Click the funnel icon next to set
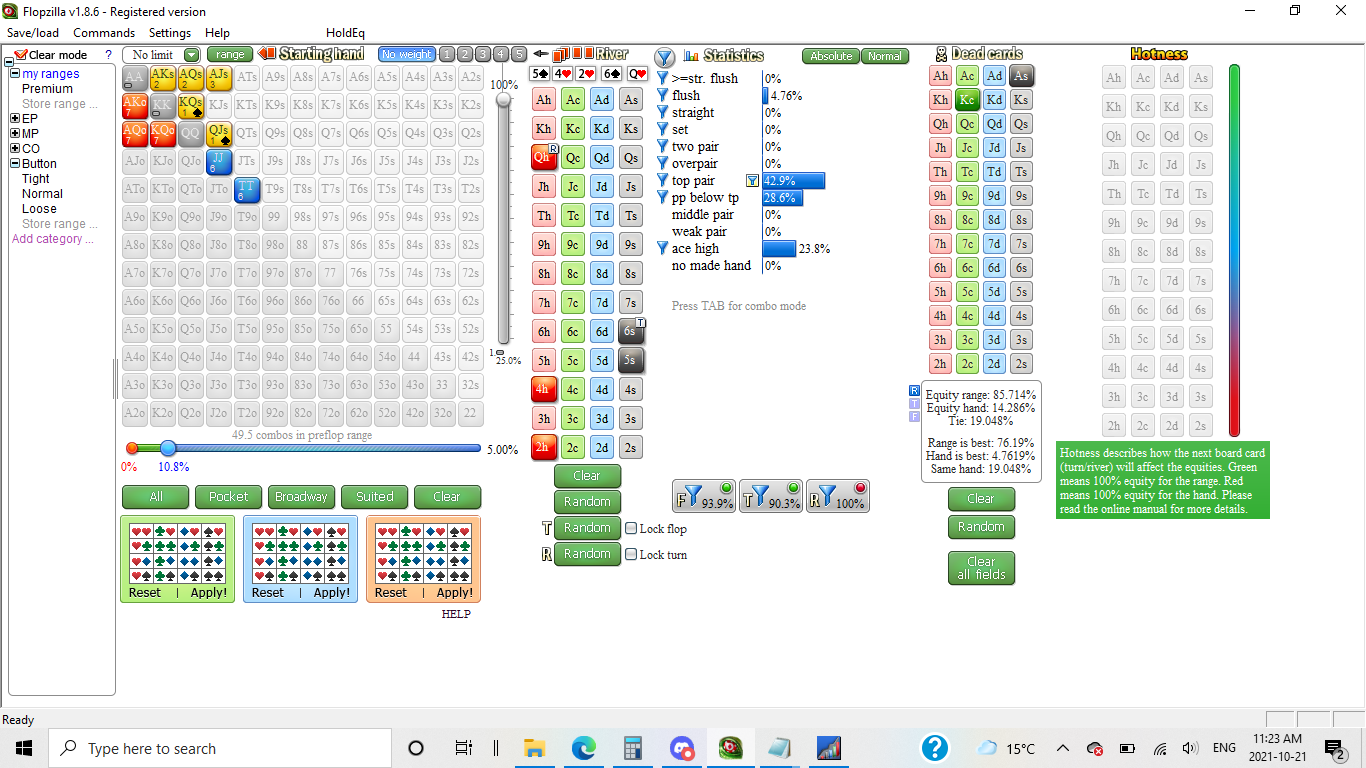The image size is (1366, 768). (x=663, y=130)
